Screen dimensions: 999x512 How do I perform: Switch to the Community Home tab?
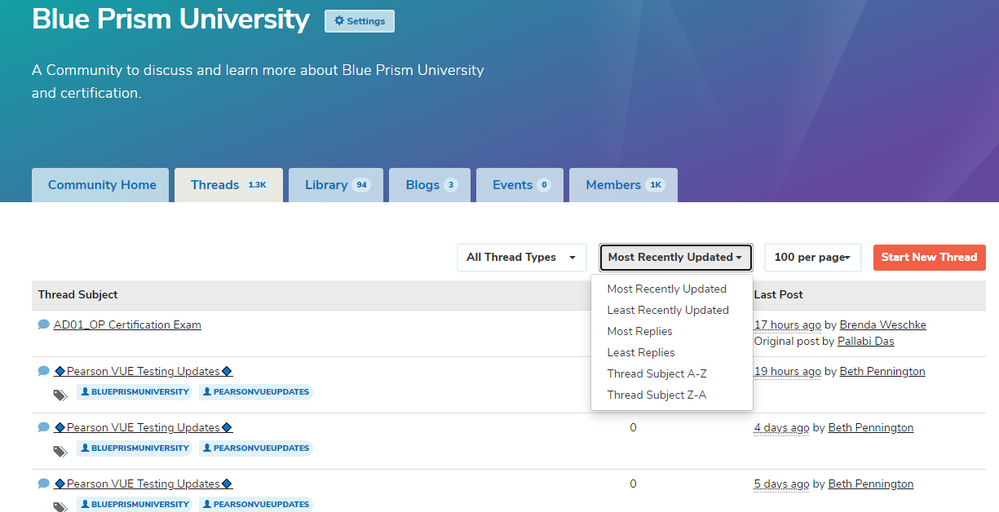(x=102, y=185)
